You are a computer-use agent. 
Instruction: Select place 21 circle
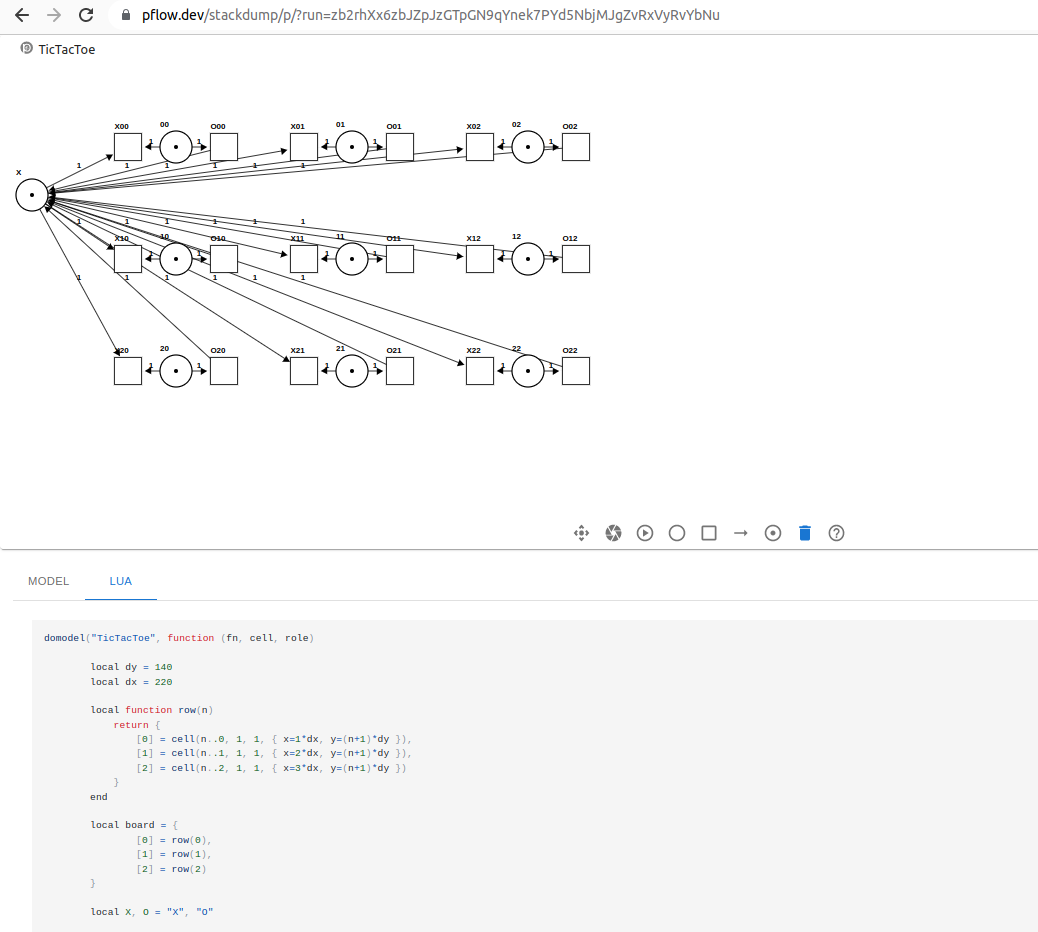pos(352,371)
